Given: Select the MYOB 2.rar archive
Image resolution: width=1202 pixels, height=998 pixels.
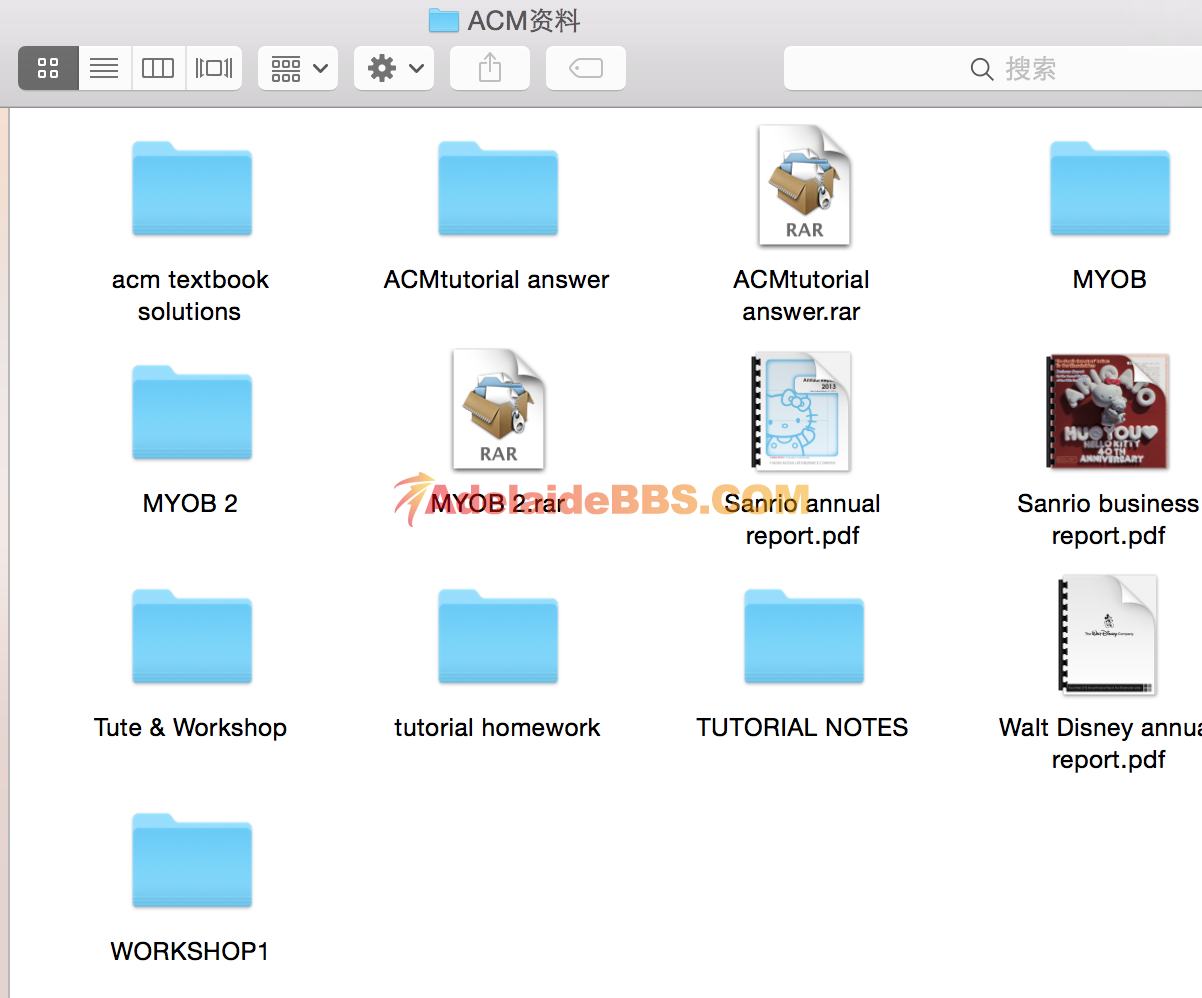Looking at the screenshot, I should click(497, 409).
